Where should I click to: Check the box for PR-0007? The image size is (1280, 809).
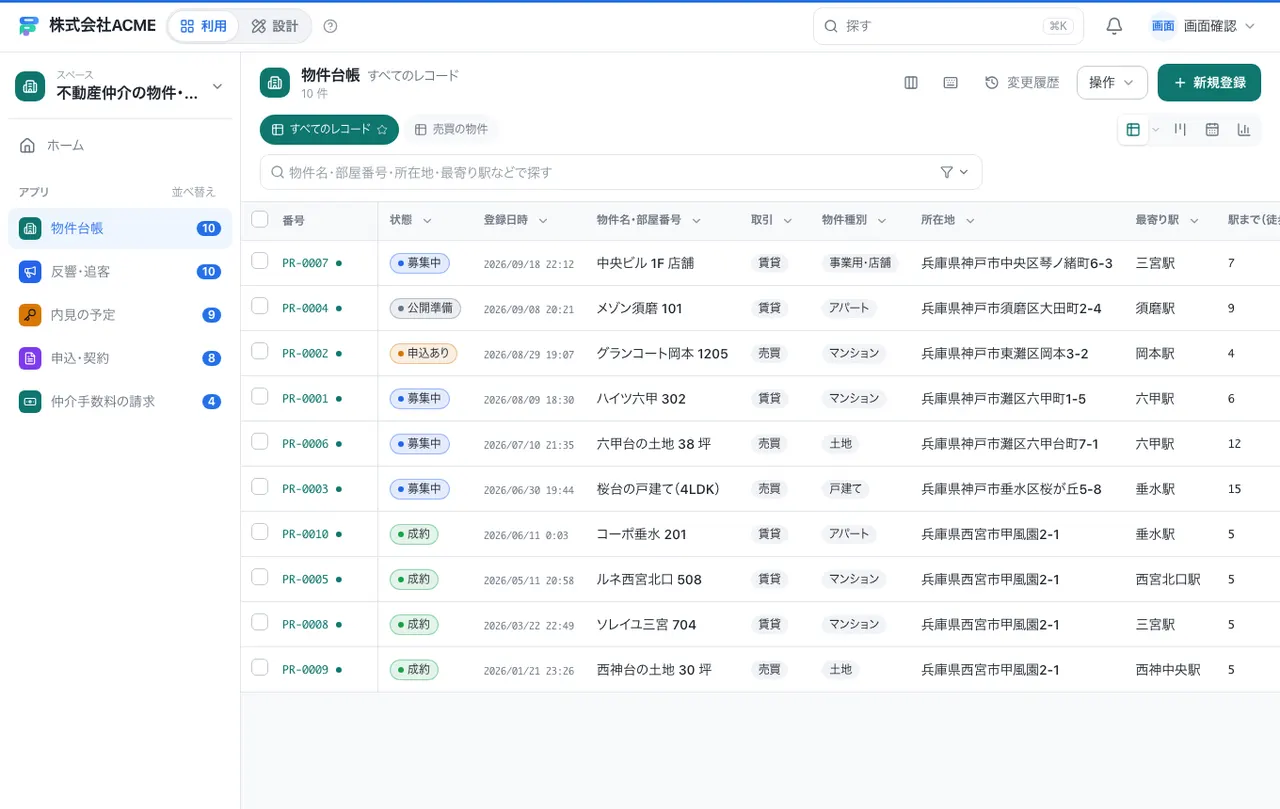[260, 261]
